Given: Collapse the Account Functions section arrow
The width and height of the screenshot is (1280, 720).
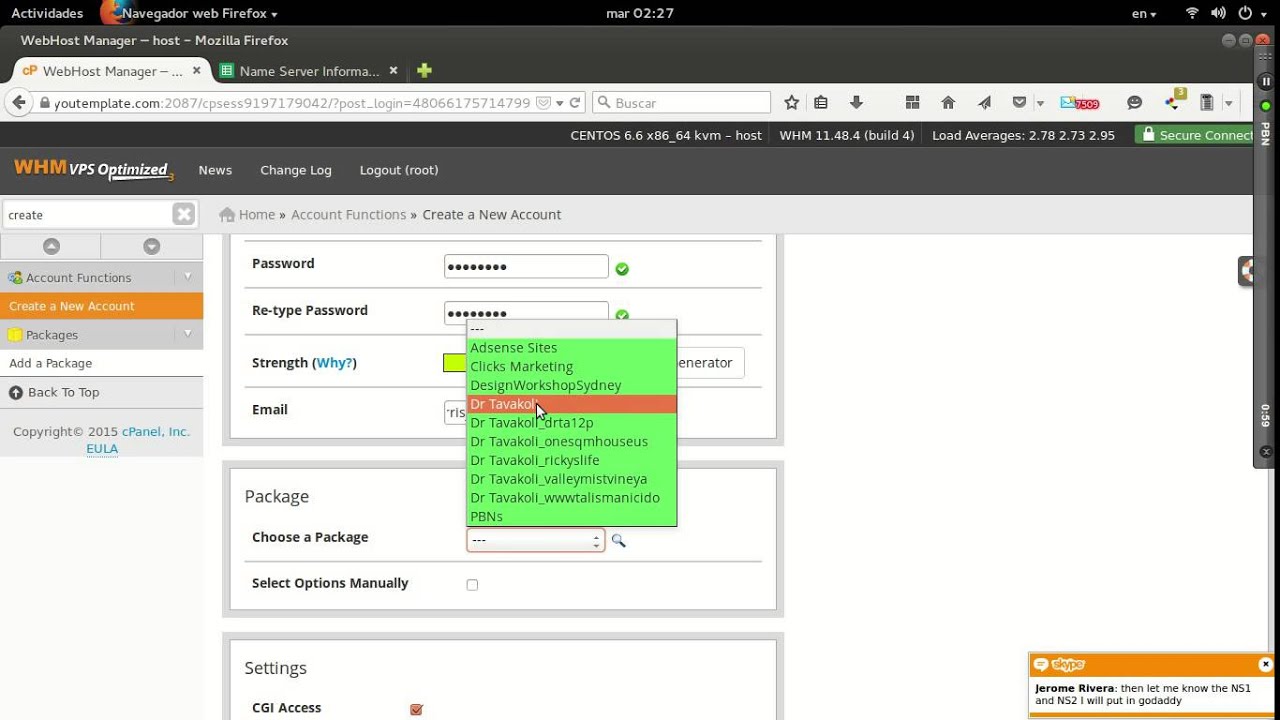Looking at the screenshot, I should [x=187, y=277].
